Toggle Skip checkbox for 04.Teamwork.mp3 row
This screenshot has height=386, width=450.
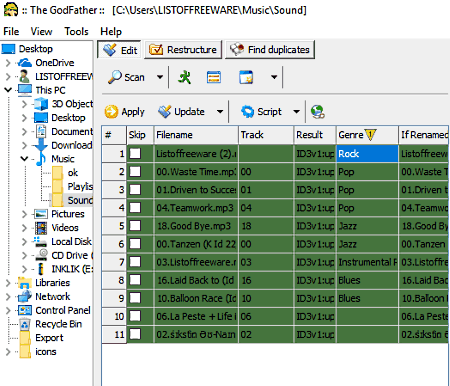pos(135,207)
